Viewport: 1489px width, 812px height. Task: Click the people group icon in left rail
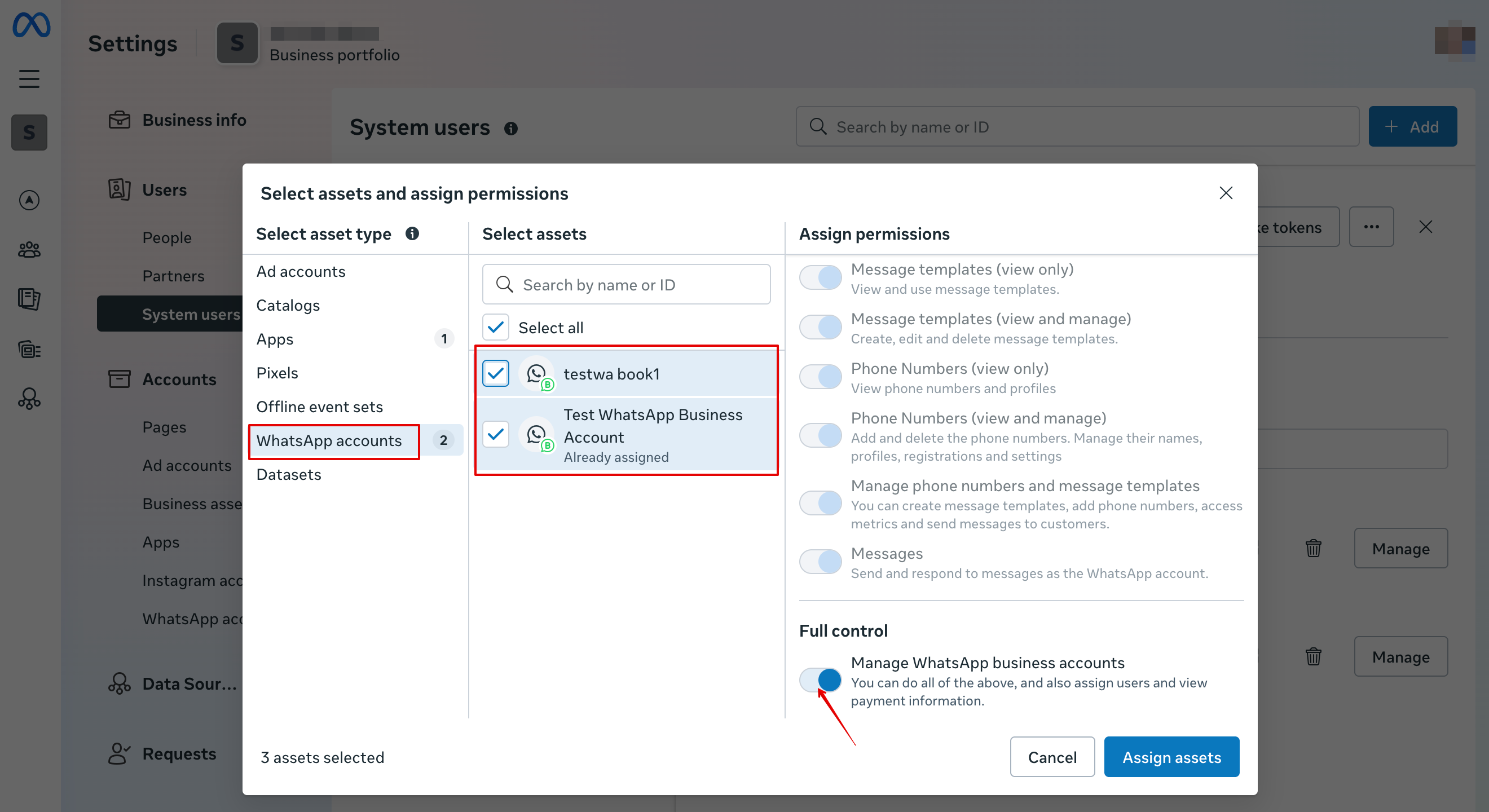coord(29,250)
